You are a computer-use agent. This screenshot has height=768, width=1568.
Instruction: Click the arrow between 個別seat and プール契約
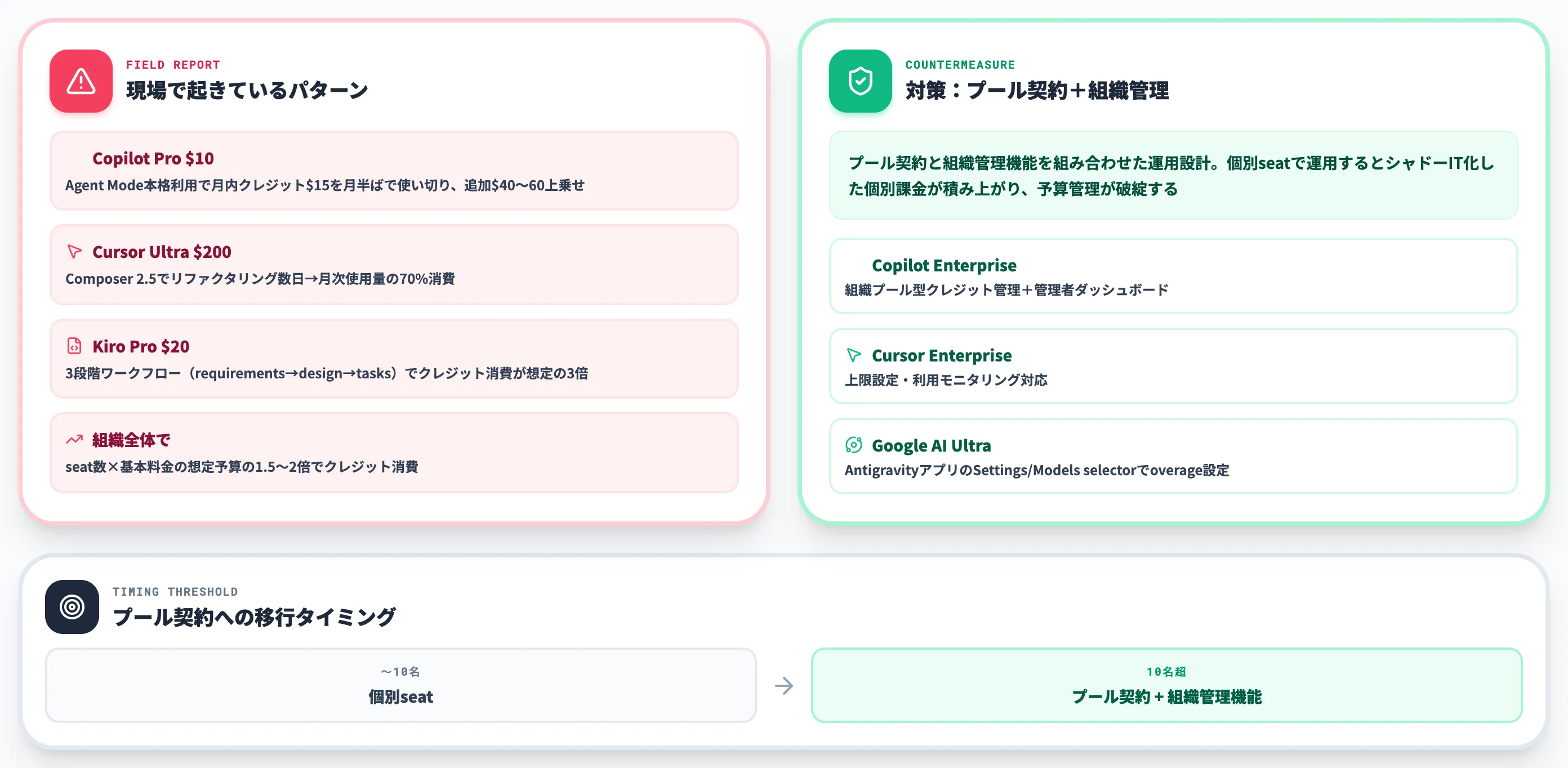[x=784, y=686]
